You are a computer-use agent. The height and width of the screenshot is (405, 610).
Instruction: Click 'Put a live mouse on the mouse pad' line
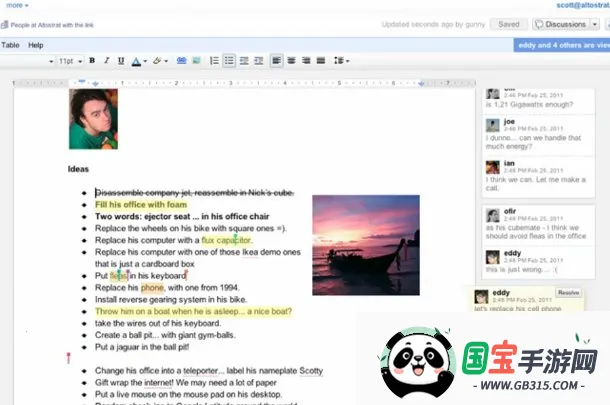point(188,394)
